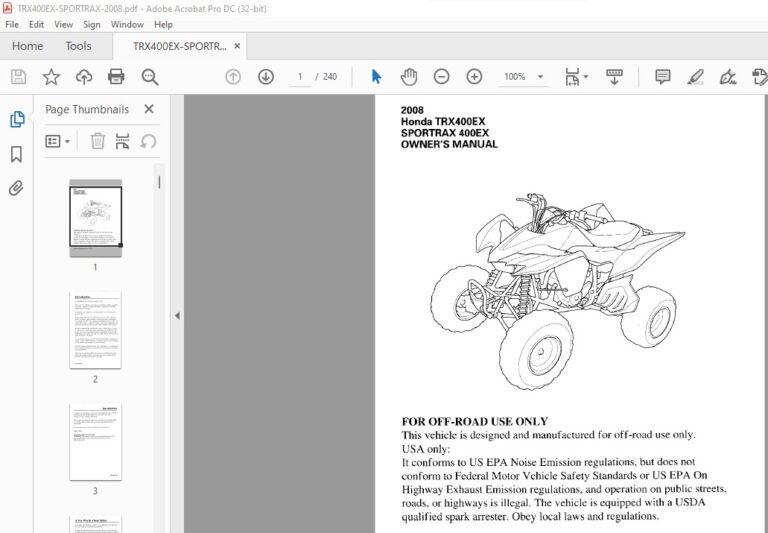
Task: Click the Save file icon
Action: click(19, 77)
